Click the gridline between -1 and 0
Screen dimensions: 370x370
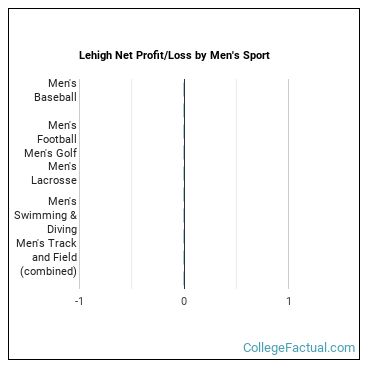pos(132,184)
